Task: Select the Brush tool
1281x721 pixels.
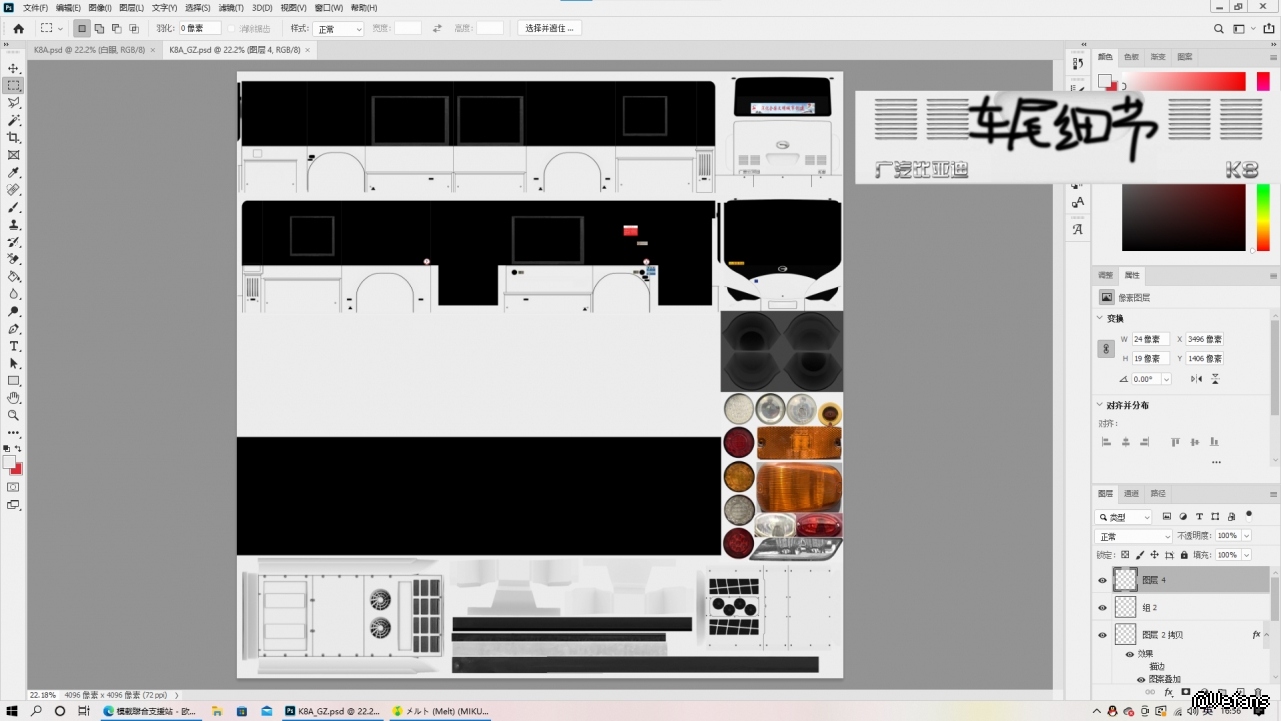Action: 14,207
